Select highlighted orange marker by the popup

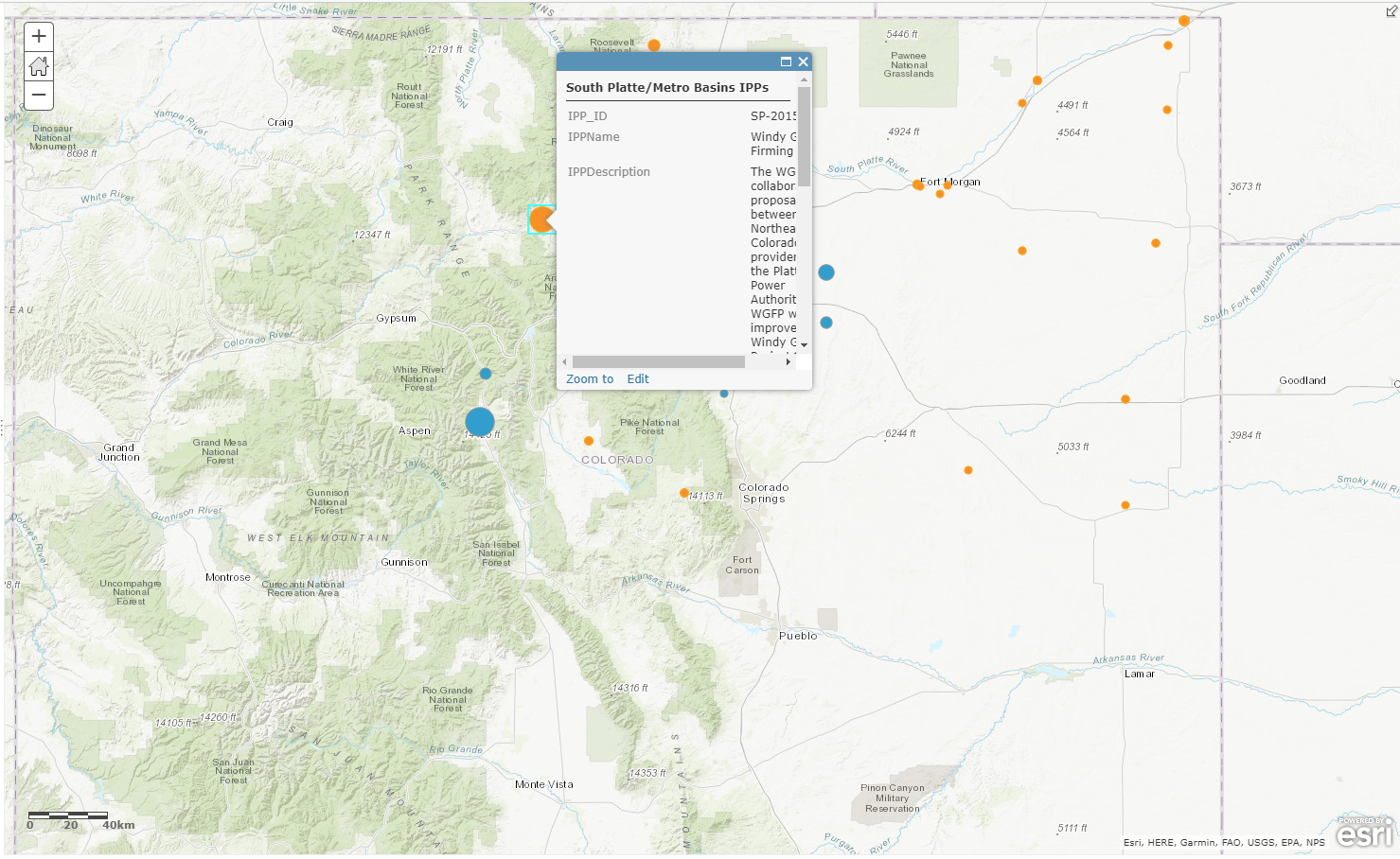(541, 219)
